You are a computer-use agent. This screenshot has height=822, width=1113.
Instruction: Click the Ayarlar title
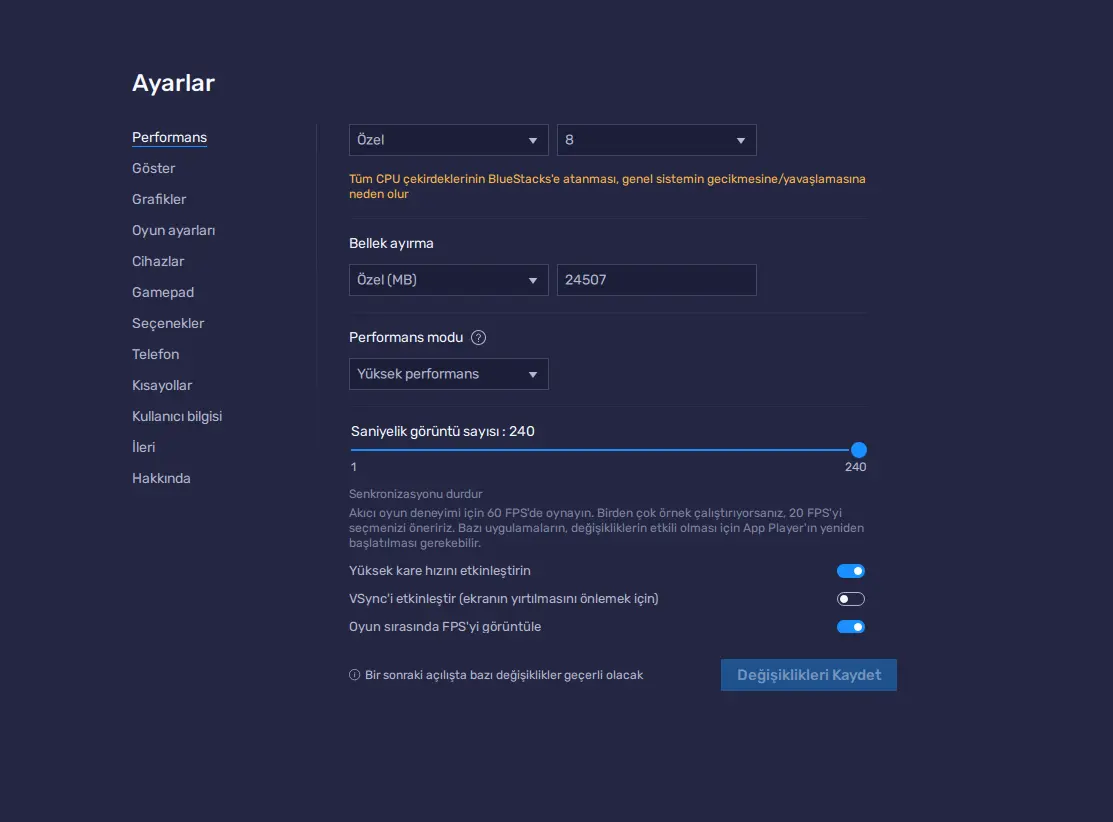coord(173,83)
